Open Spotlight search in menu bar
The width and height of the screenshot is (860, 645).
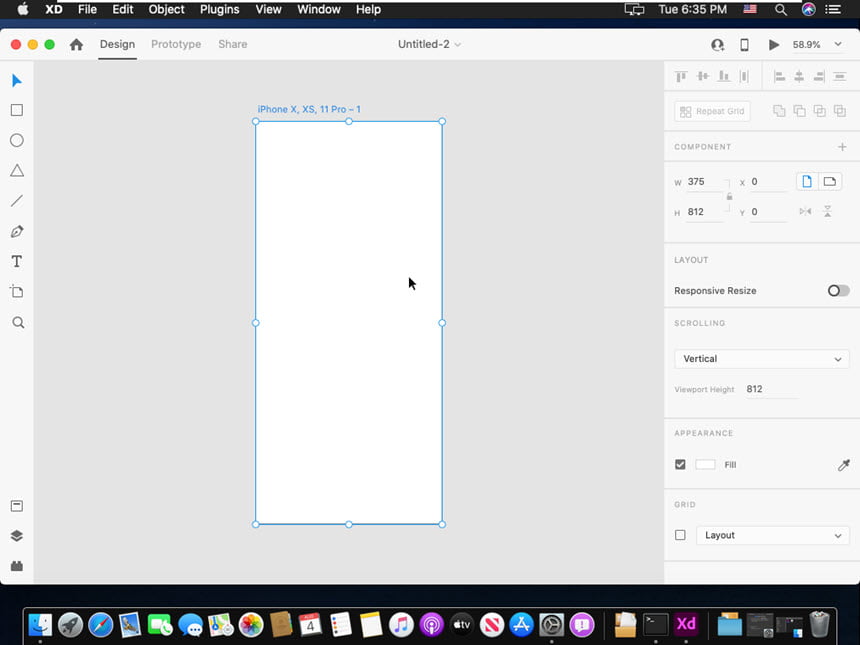pyautogui.click(x=780, y=9)
